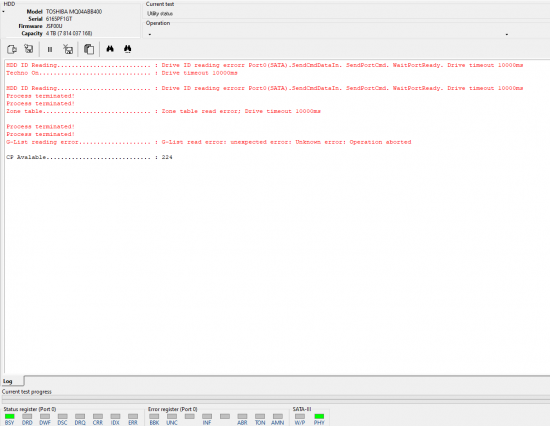This screenshot has width=550, height=426.
Task: Click the current test progress bar
Action: (x=276, y=399)
